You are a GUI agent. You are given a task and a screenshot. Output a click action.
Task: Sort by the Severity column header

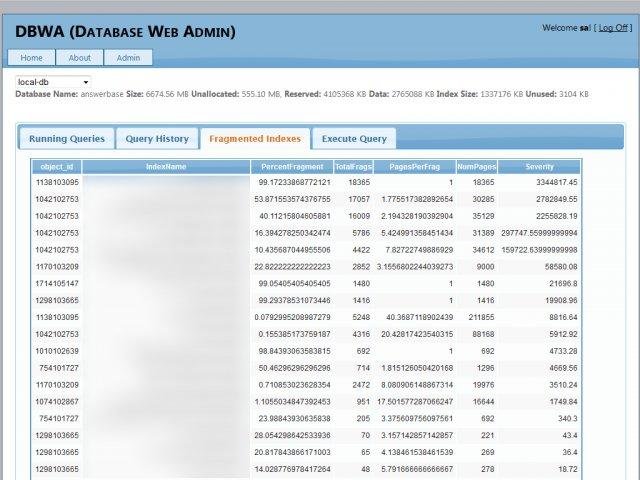point(539,166)
